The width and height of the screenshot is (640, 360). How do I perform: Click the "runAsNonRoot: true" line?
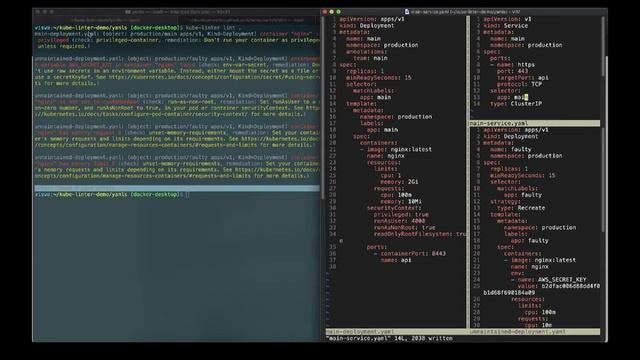[404, 227]
